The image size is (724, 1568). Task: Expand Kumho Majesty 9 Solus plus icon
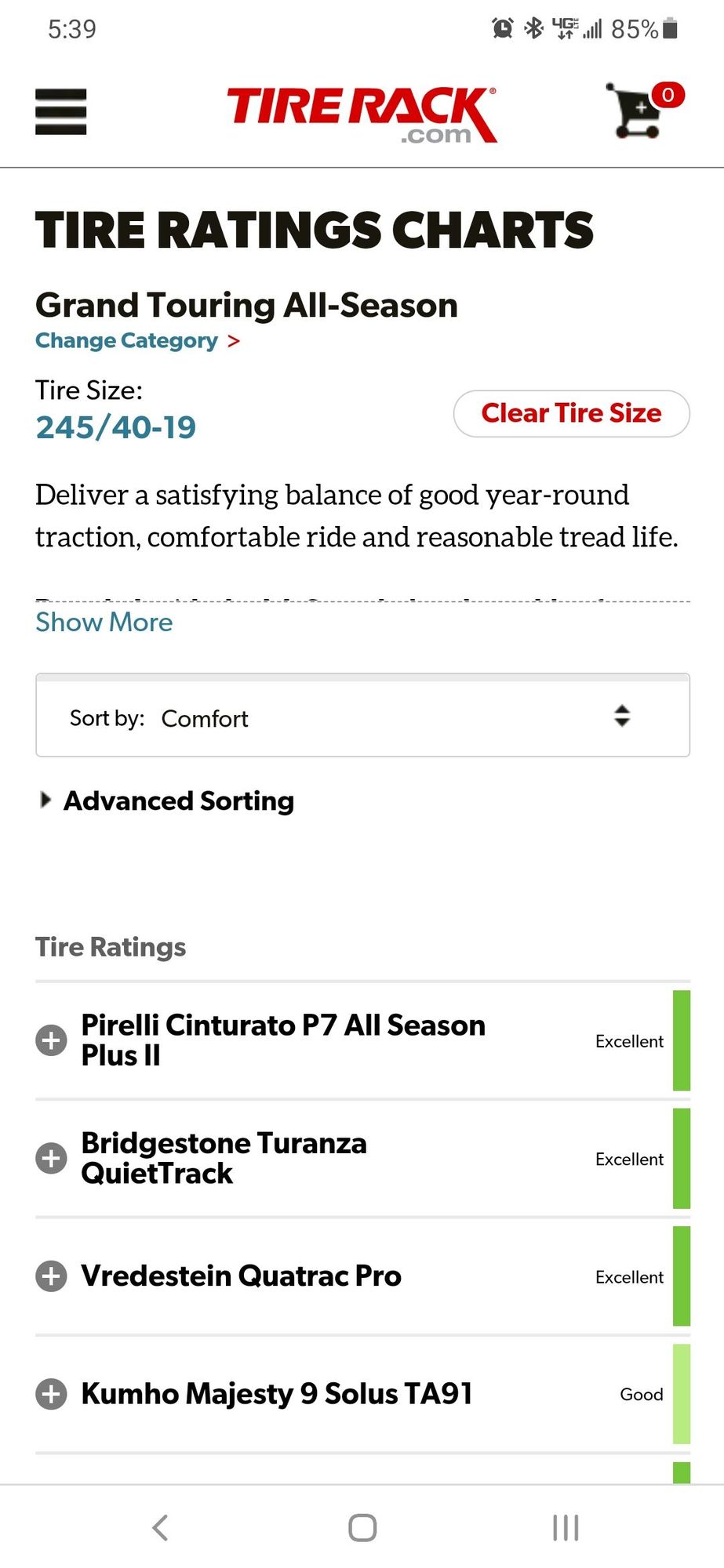52,1393
